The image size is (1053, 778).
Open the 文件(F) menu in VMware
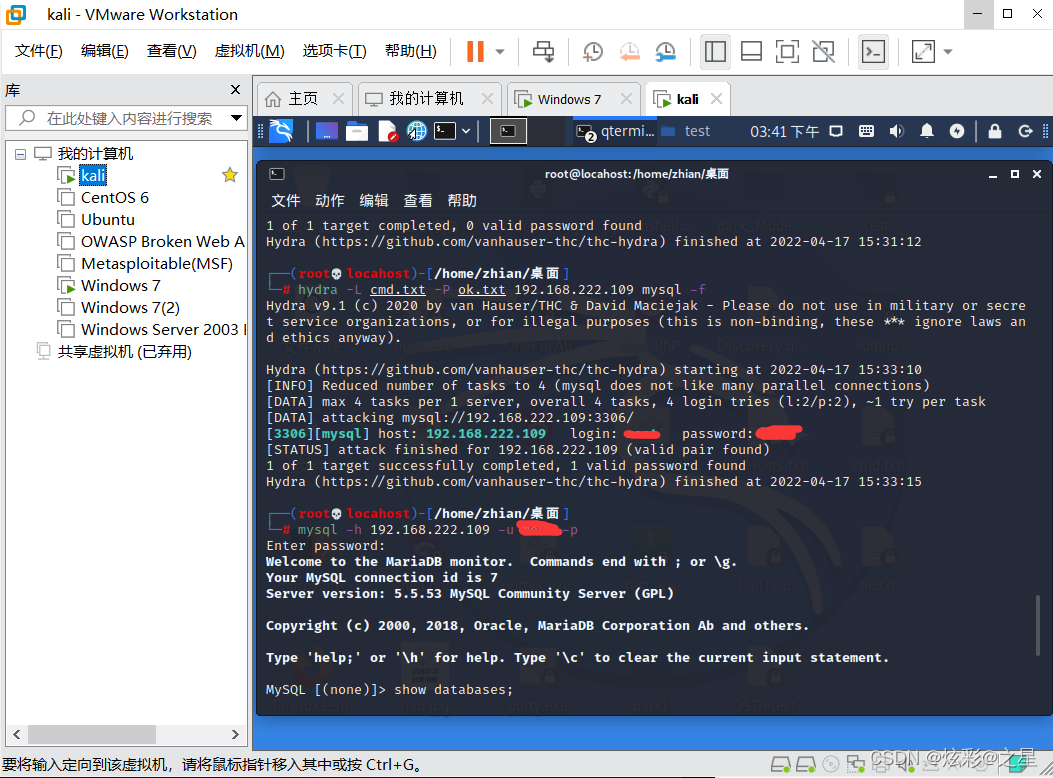(x=38, y=51)
